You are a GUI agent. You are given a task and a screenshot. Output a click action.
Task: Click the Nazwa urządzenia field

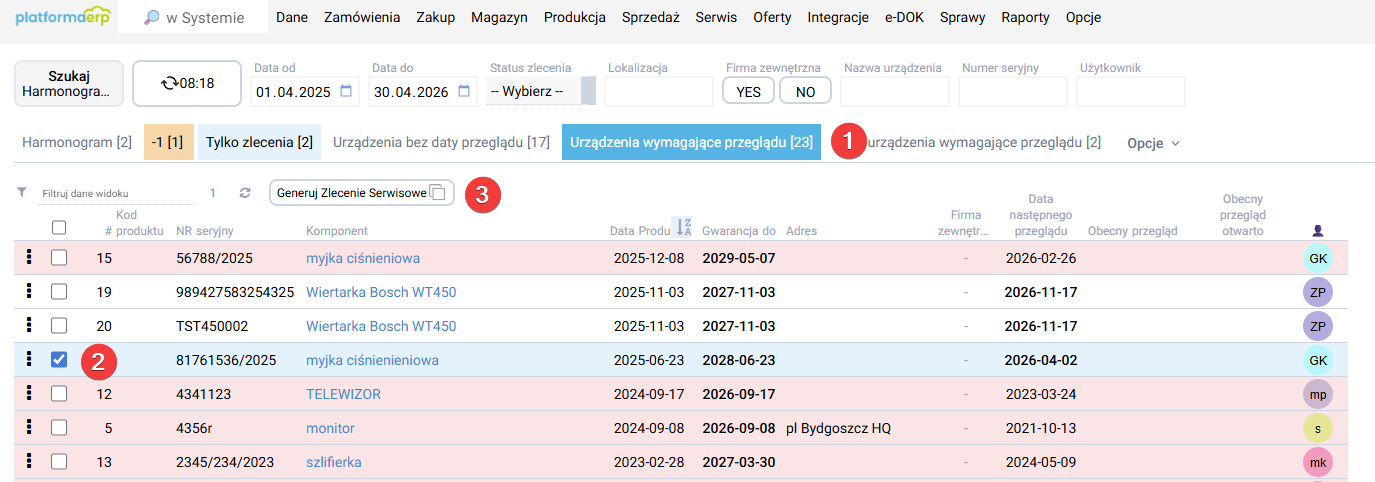coord(895,91)
